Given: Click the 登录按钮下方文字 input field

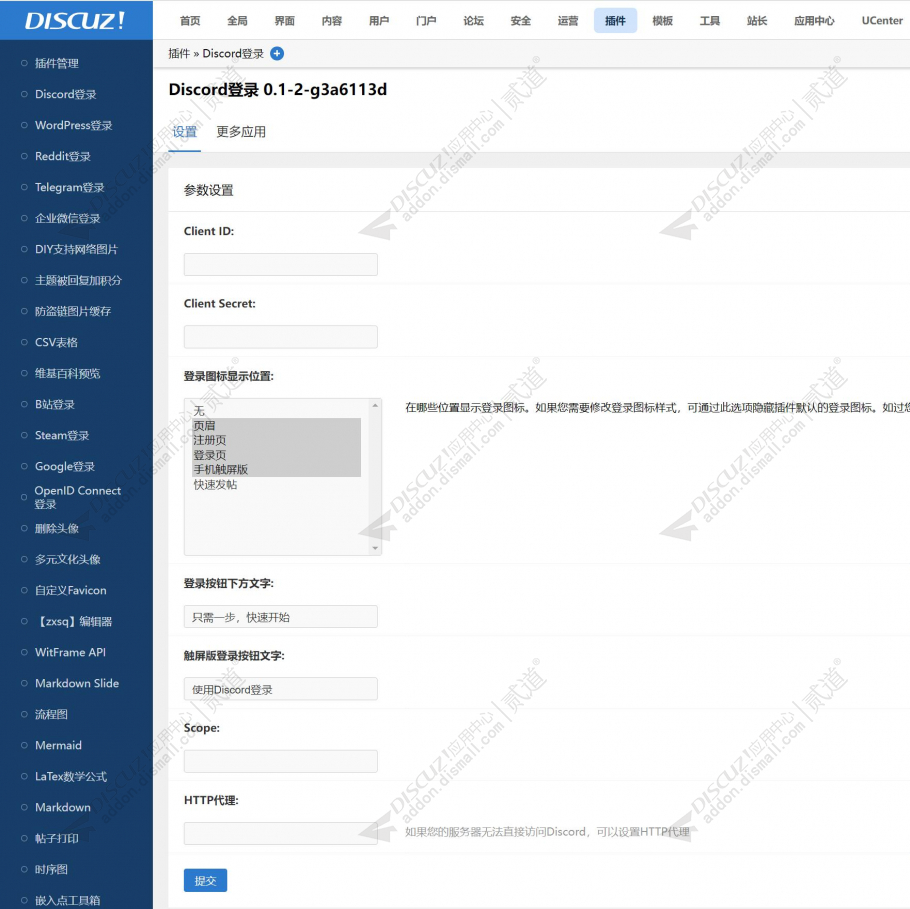Looking at the screenshot, I should coord(280,616).
